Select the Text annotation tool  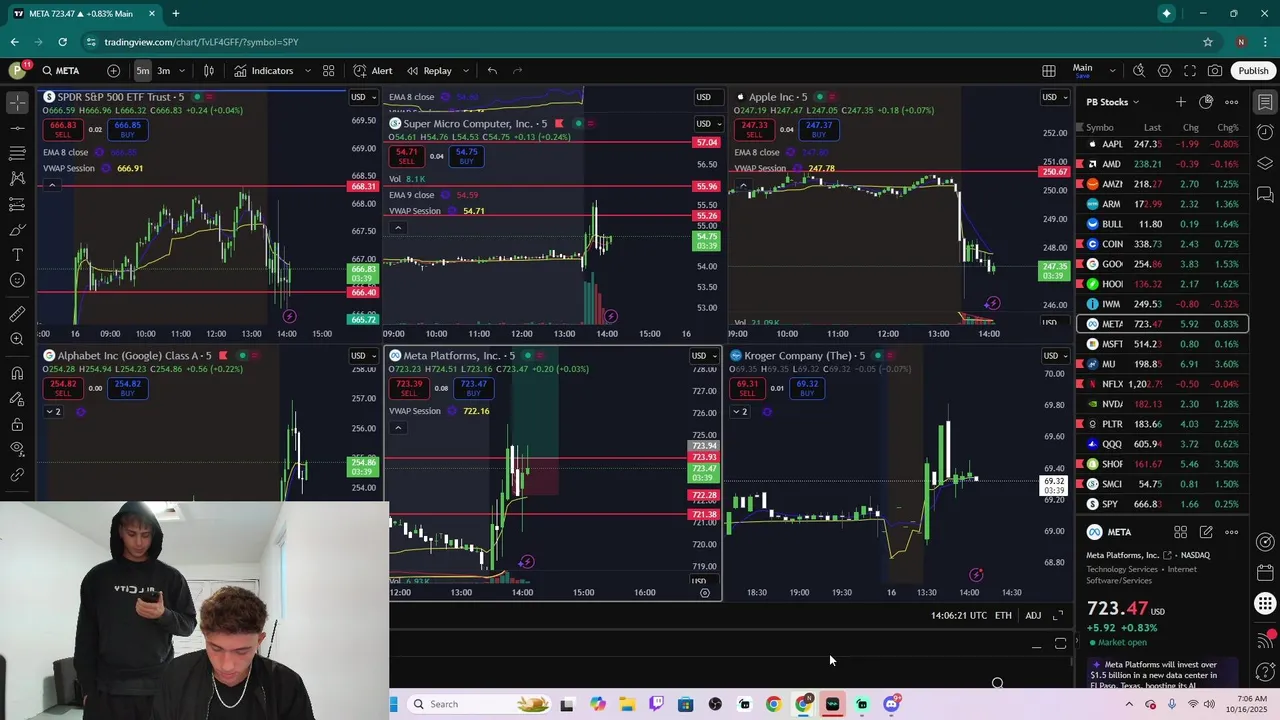pos(17,255)
